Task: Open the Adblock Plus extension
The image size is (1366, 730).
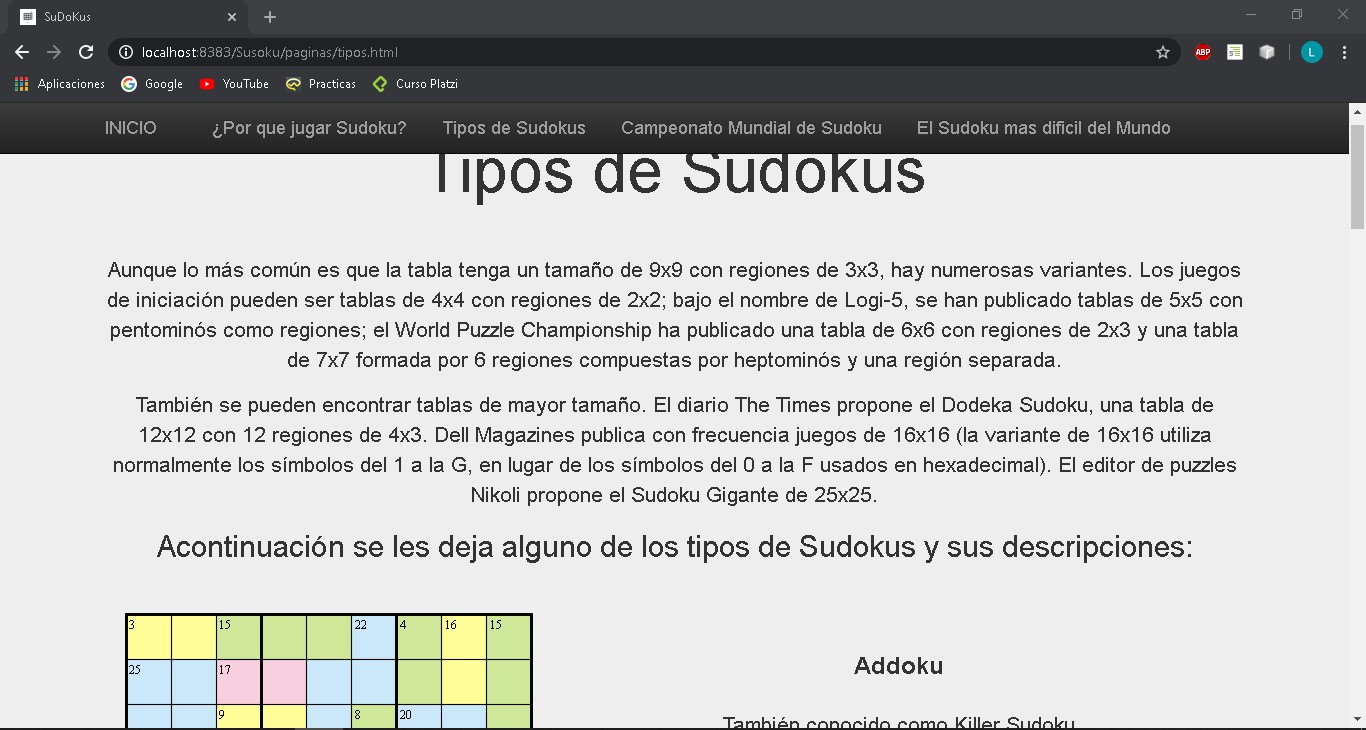Action: (1202, 52)
